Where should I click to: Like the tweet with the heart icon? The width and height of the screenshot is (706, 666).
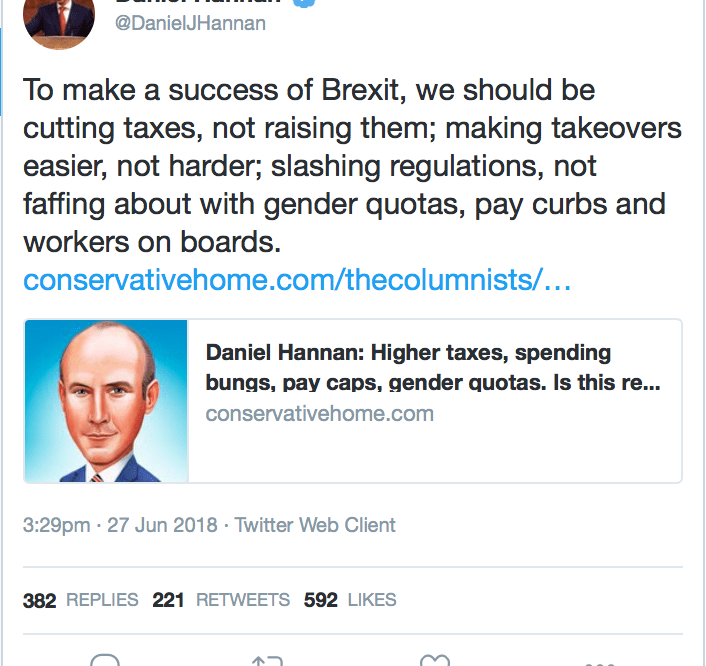[433, 660]
